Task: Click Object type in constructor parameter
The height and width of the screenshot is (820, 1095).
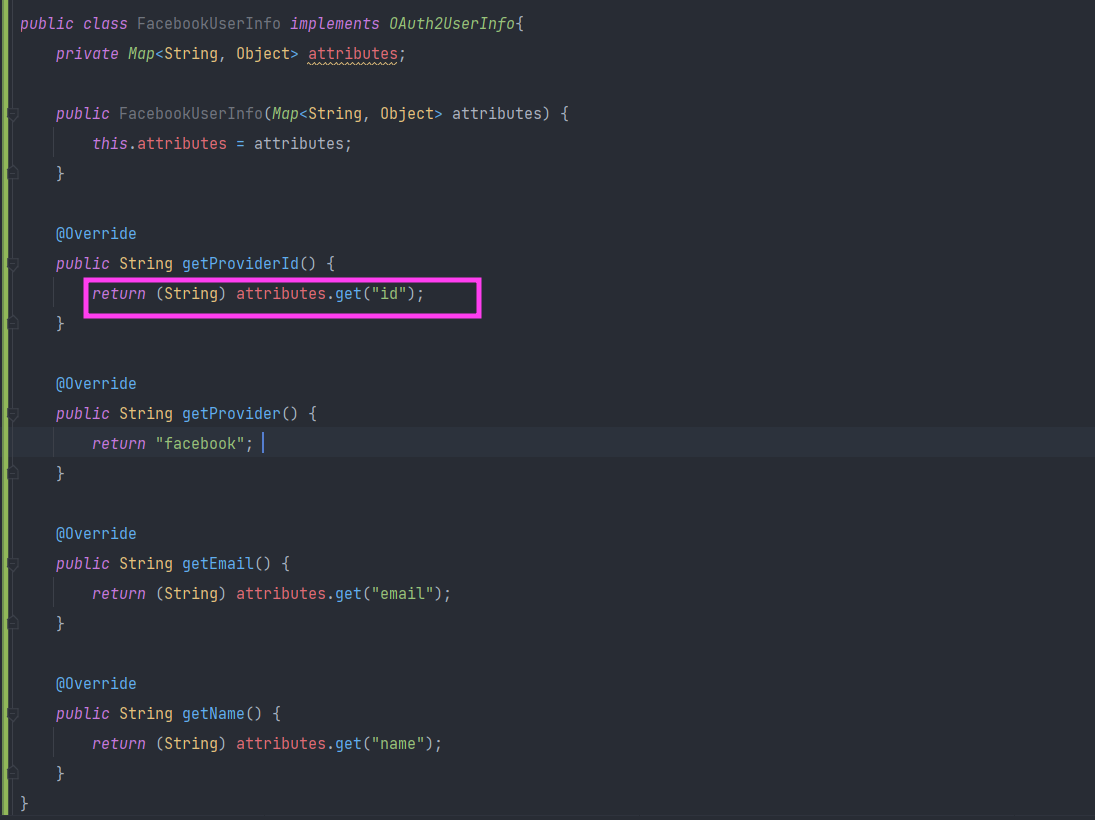Action: click(406, 114)
